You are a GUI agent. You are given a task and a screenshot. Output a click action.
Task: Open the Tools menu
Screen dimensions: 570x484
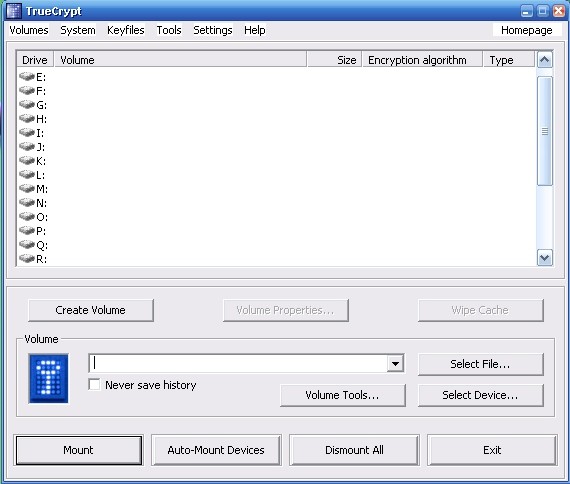pyautogui.click(x=169, y=30)
